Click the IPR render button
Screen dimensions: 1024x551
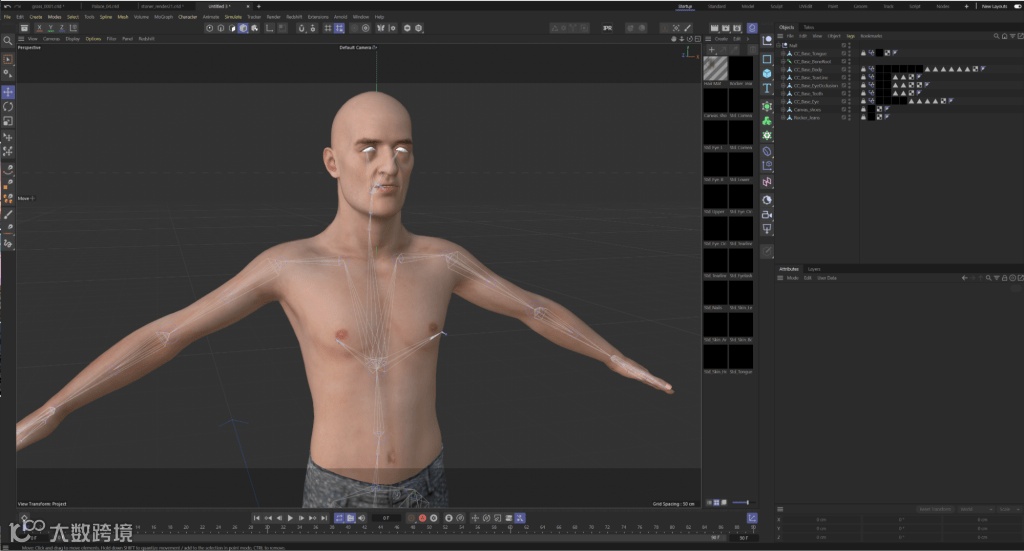(607, 28)
